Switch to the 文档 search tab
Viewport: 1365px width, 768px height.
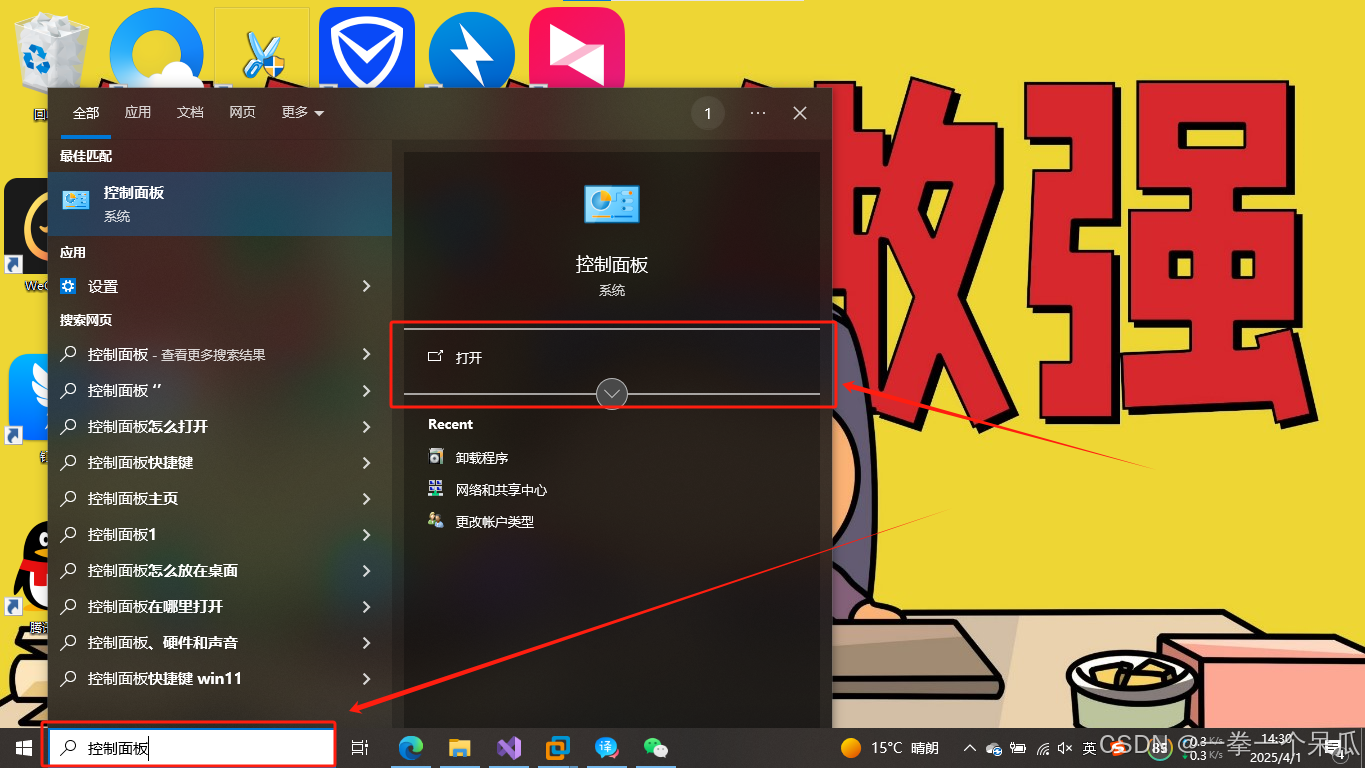tap(190, 113)
